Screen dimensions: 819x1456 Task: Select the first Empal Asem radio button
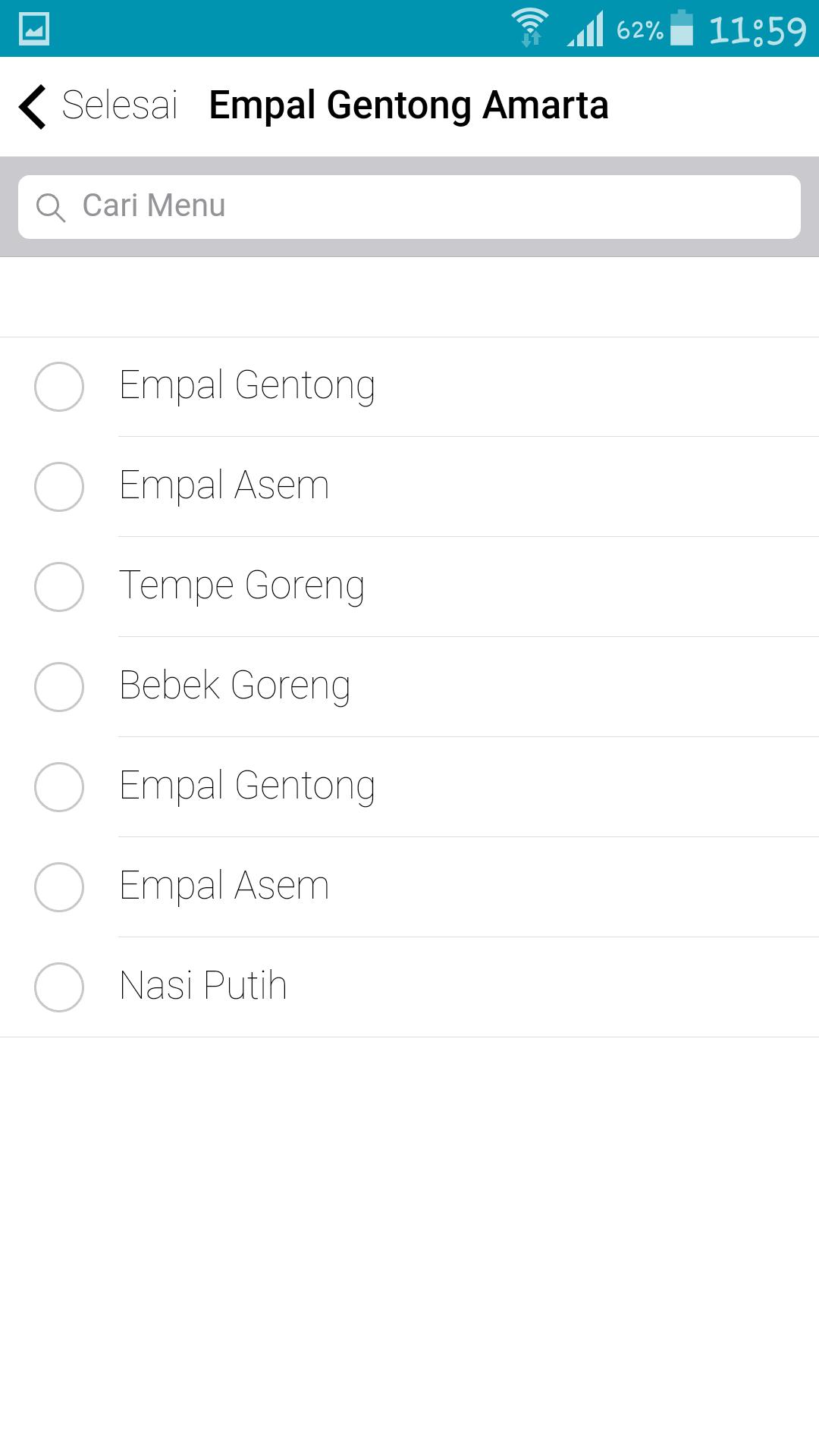(x=59, y=487)
